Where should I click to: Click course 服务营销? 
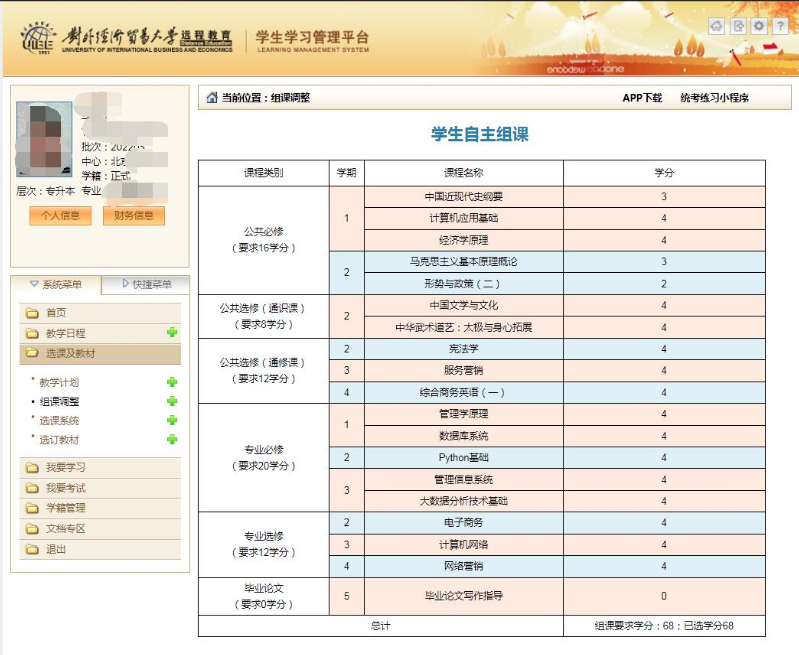tap(464, 371)
